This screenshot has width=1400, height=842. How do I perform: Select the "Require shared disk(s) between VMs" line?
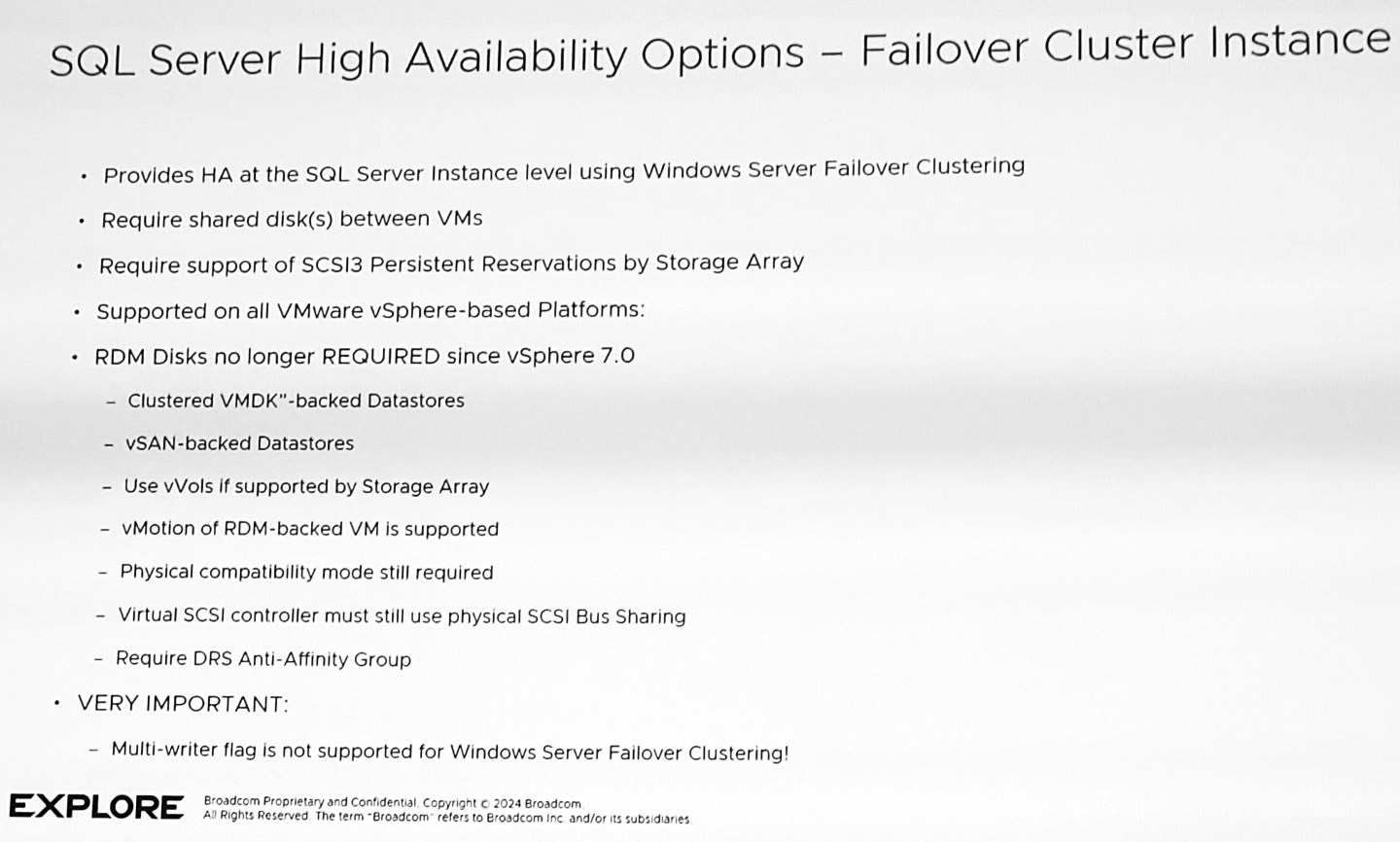[292, 220]
